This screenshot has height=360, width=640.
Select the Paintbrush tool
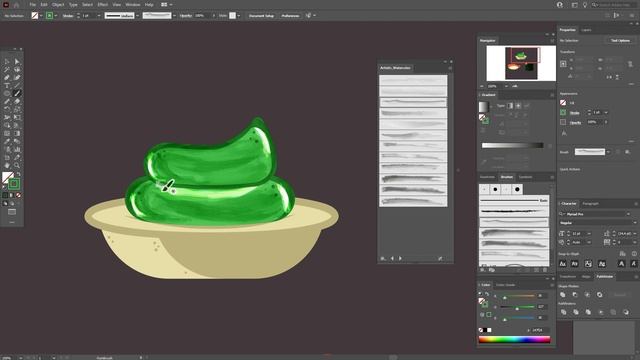[x=17, y=93]
